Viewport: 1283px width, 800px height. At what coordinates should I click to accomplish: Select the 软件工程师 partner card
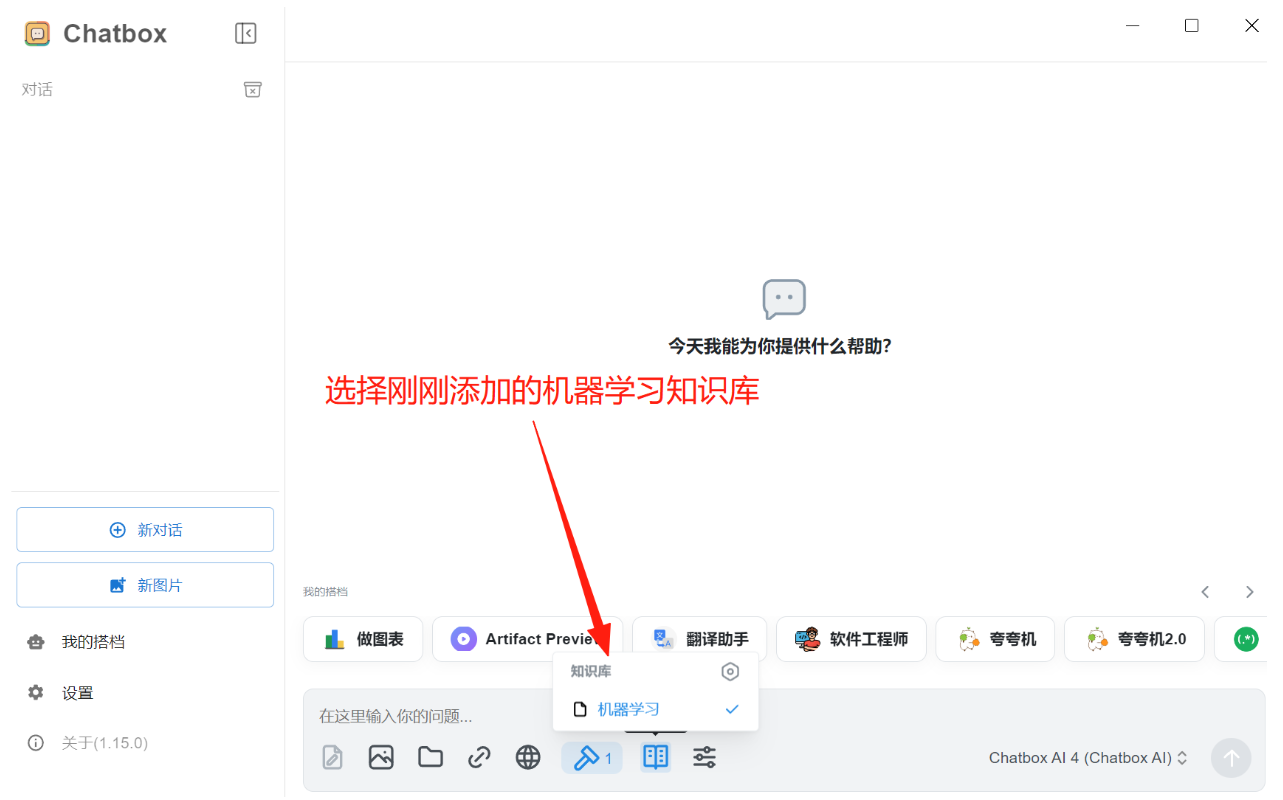(851, 639)
